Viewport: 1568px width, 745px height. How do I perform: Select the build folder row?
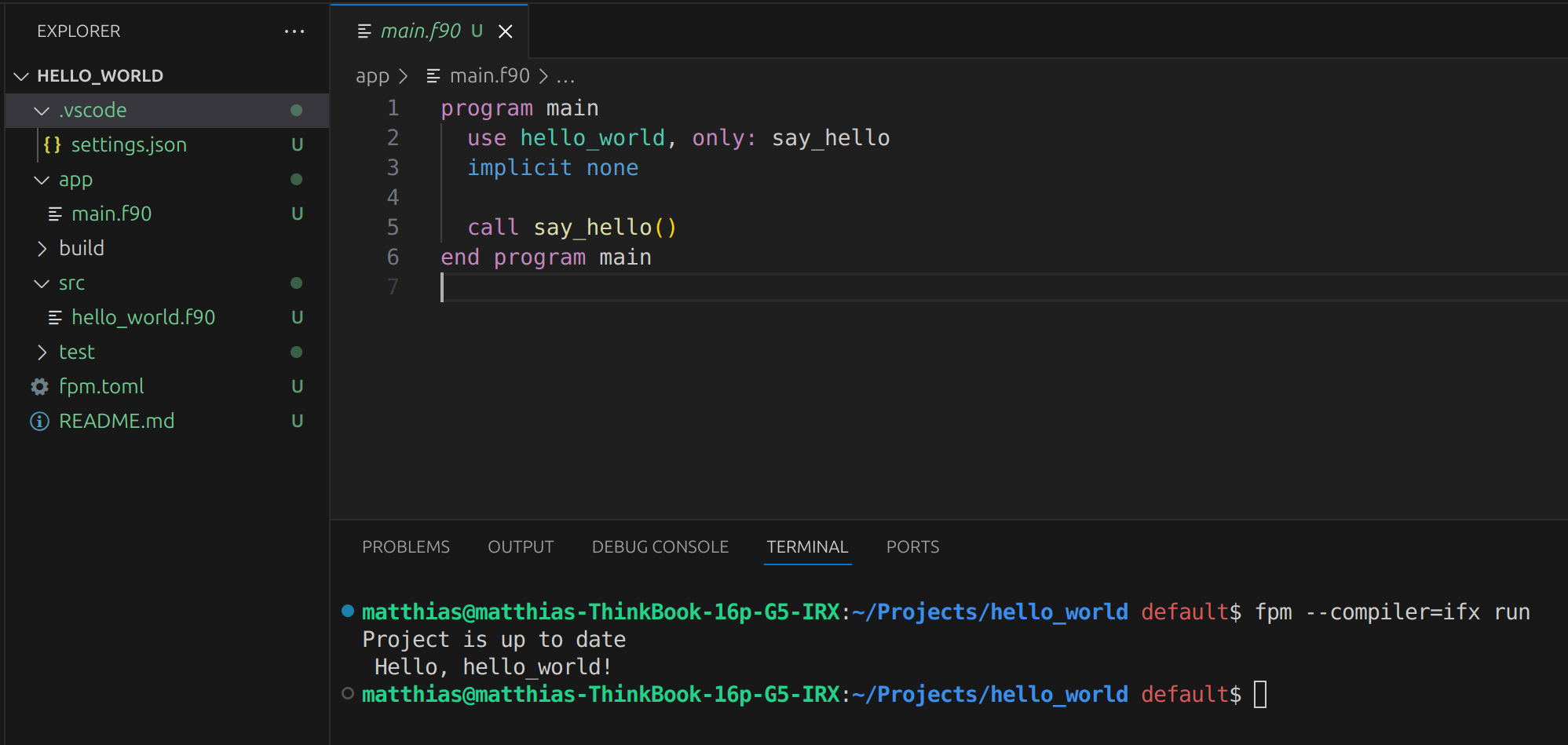coord(167,249)
